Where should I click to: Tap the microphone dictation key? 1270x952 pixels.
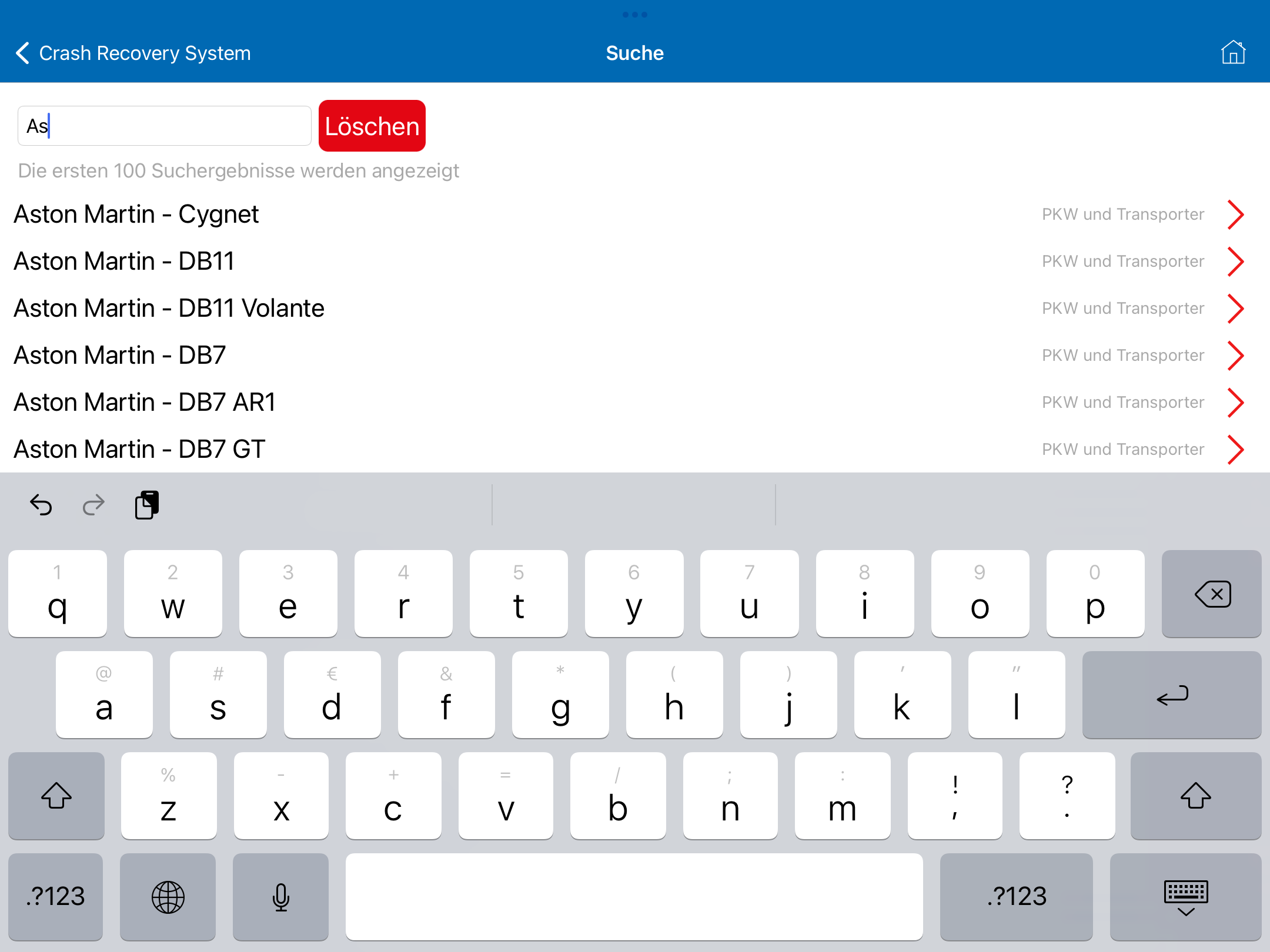click(x=281, y=897)
